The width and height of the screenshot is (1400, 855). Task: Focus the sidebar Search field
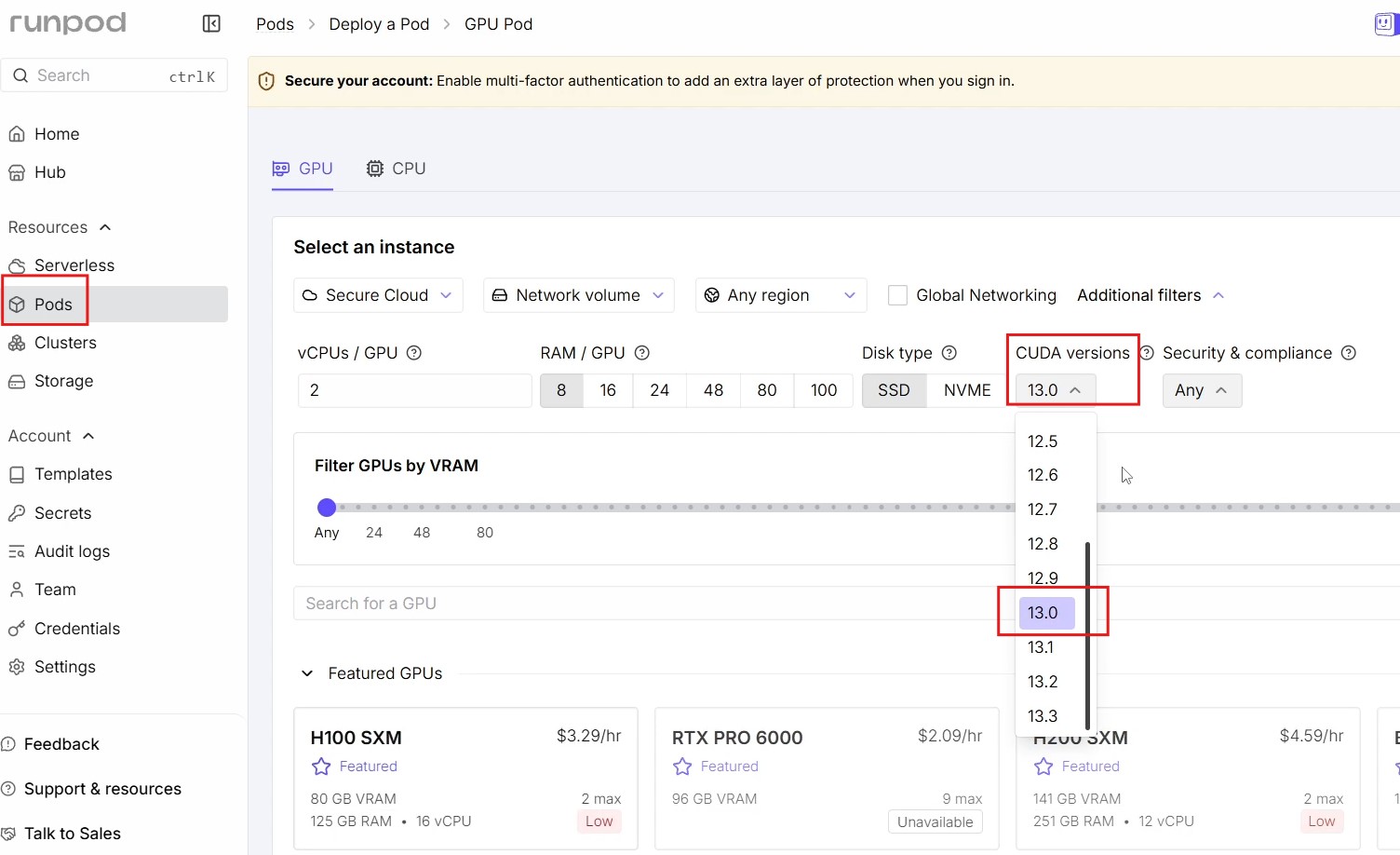114,75
